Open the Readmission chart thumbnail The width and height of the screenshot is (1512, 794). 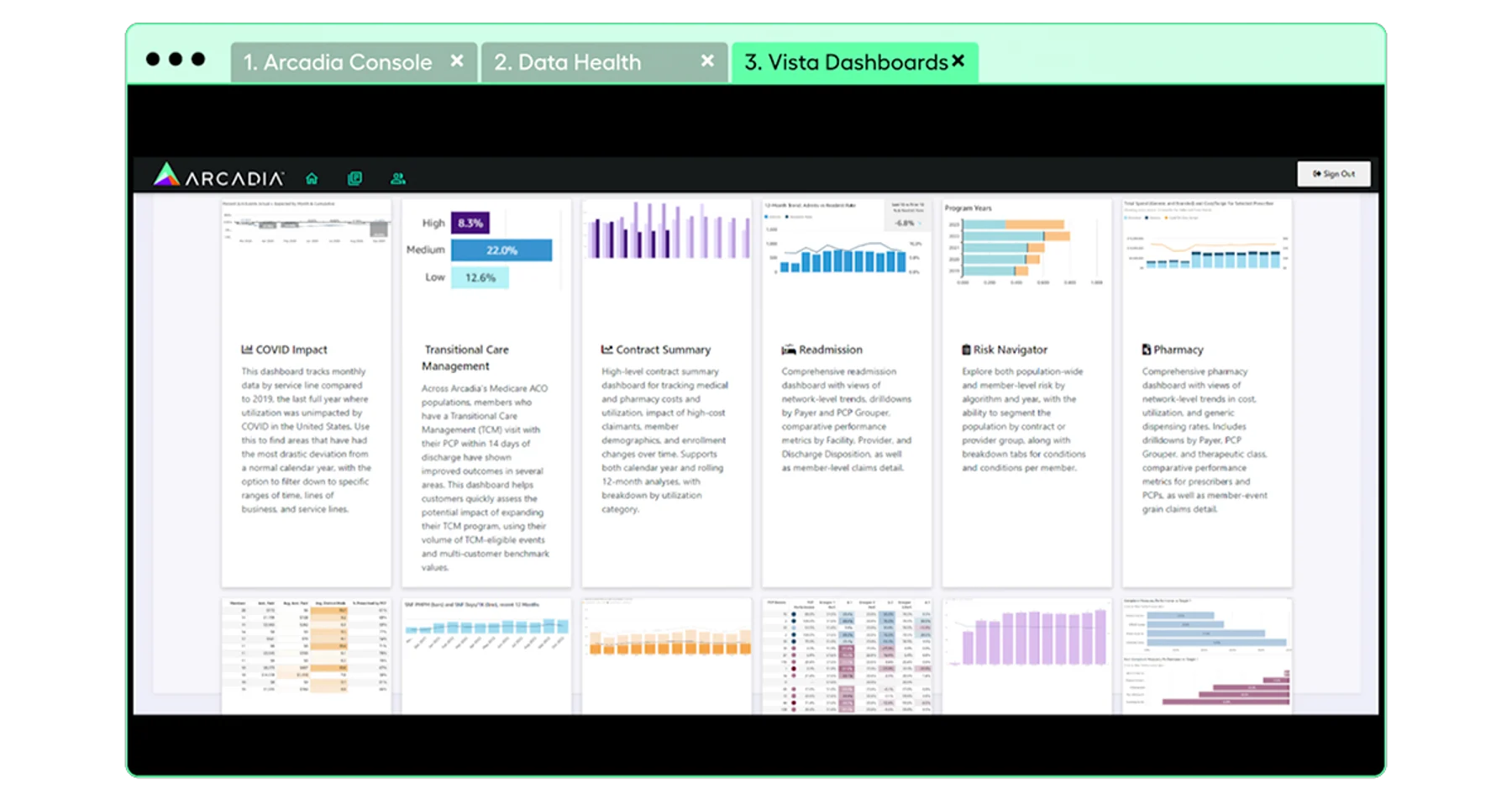(846, 244)
